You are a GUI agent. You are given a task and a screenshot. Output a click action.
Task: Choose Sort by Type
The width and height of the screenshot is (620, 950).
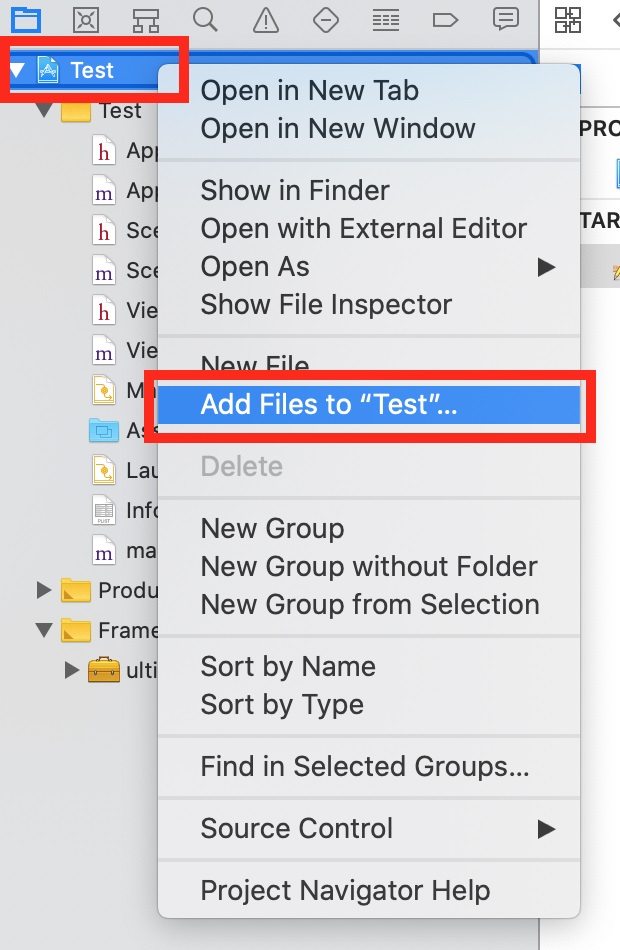pos(282,704)
